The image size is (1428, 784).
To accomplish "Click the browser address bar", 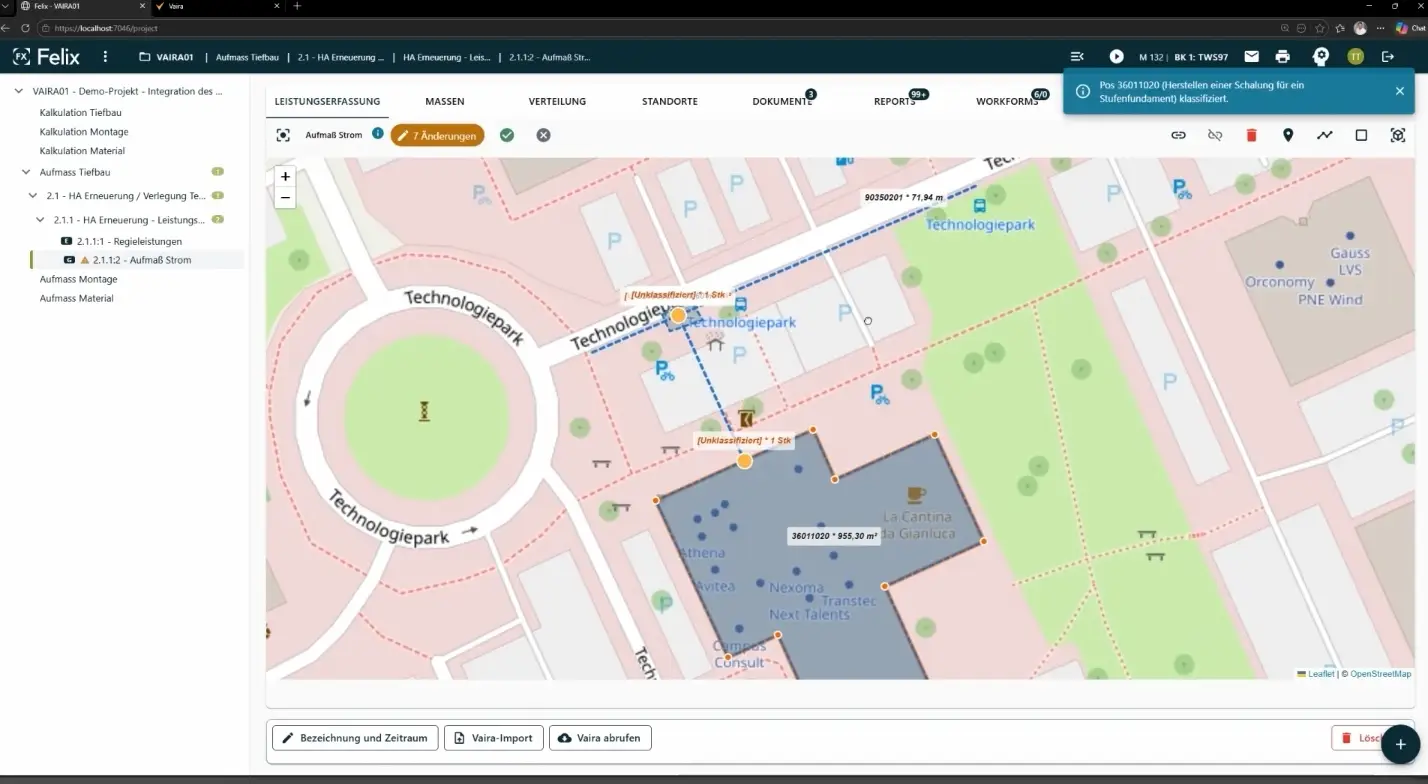I will click(x=660, y=28).
